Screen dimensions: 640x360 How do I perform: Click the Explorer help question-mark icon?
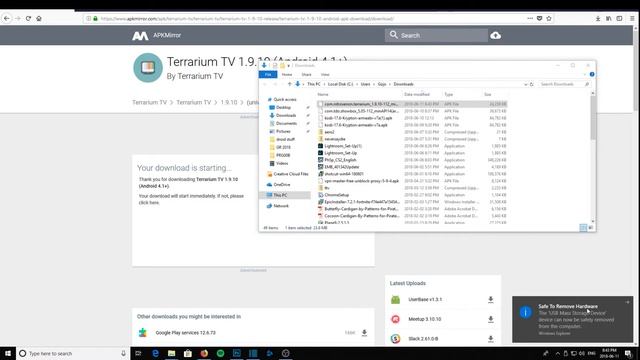pos(592,74)
